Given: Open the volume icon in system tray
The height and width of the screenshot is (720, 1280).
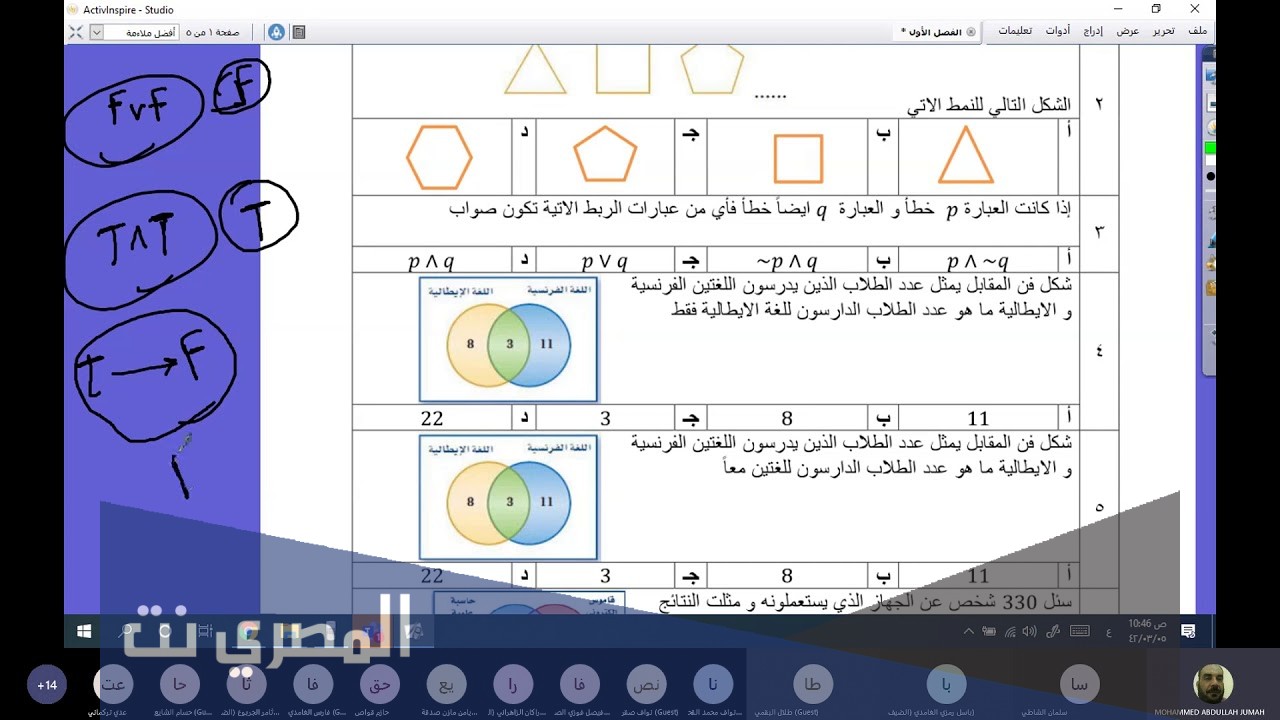Looking at the screenshot, I should (x=1031, y=631).
